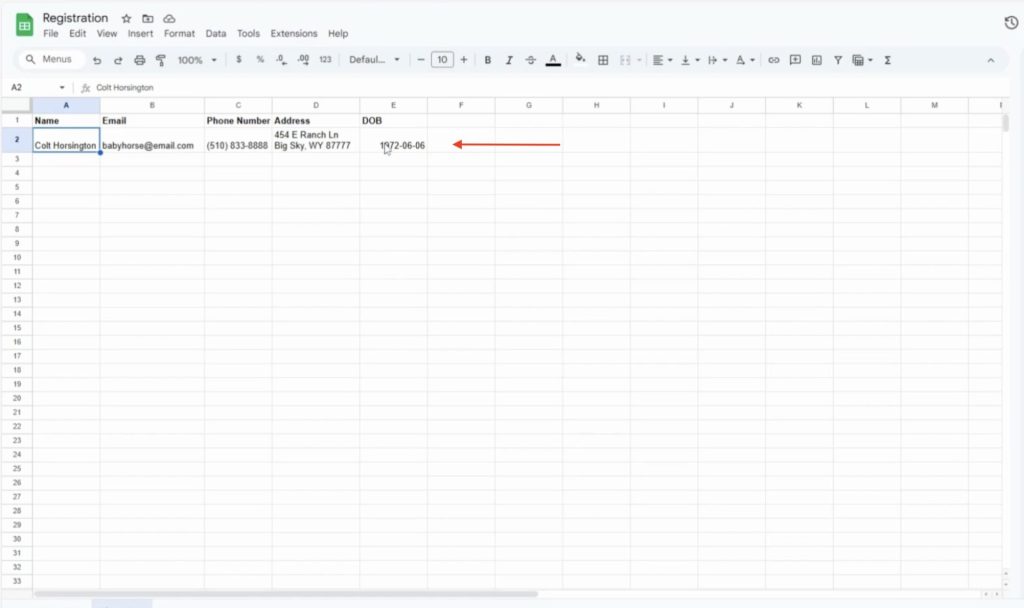The height and width of the screenshot is (608, 1024).
Task: Decrease the font size
Action: point(421,59)
